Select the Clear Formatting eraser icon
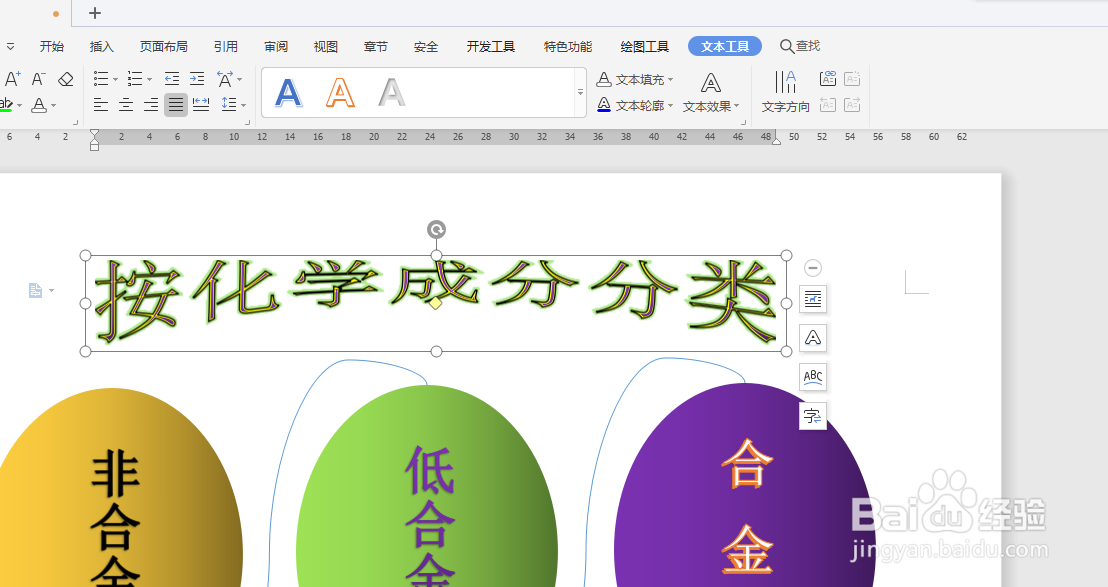The image size is (1108, 587). click(66, 80)
